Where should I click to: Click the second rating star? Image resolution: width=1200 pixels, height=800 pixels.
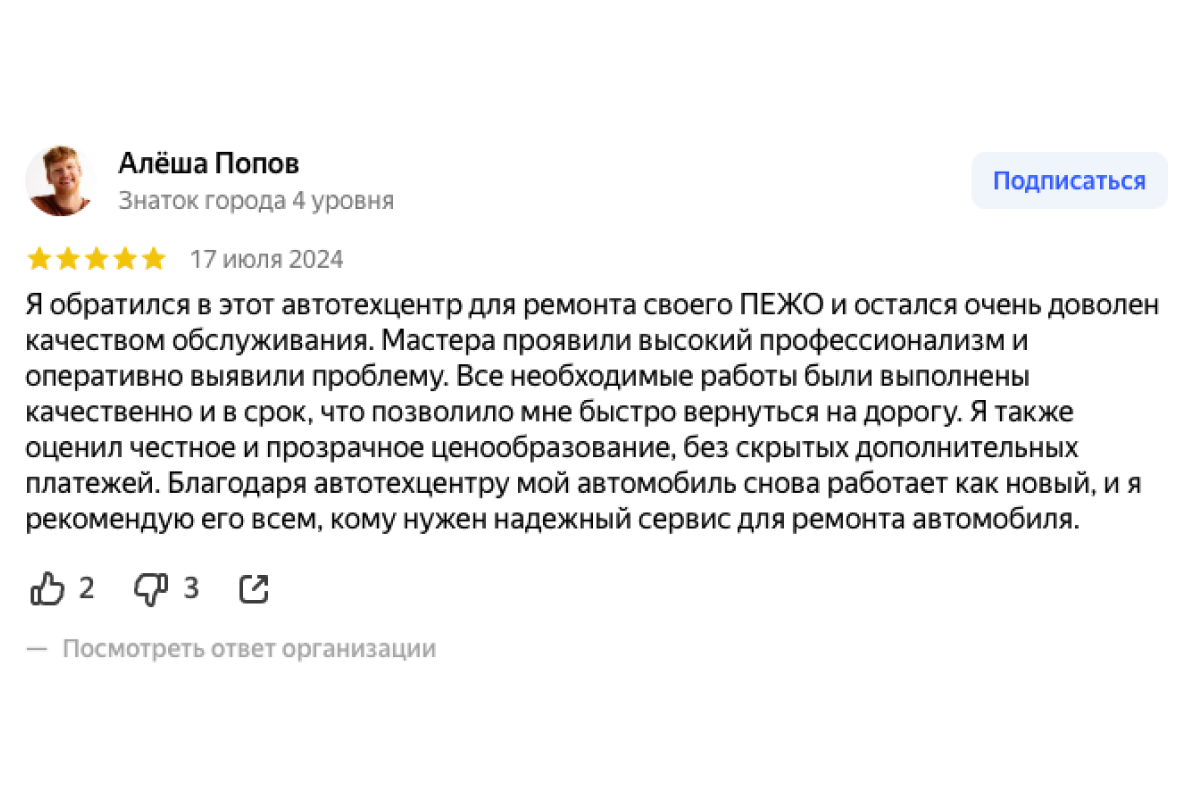point(68,260)
